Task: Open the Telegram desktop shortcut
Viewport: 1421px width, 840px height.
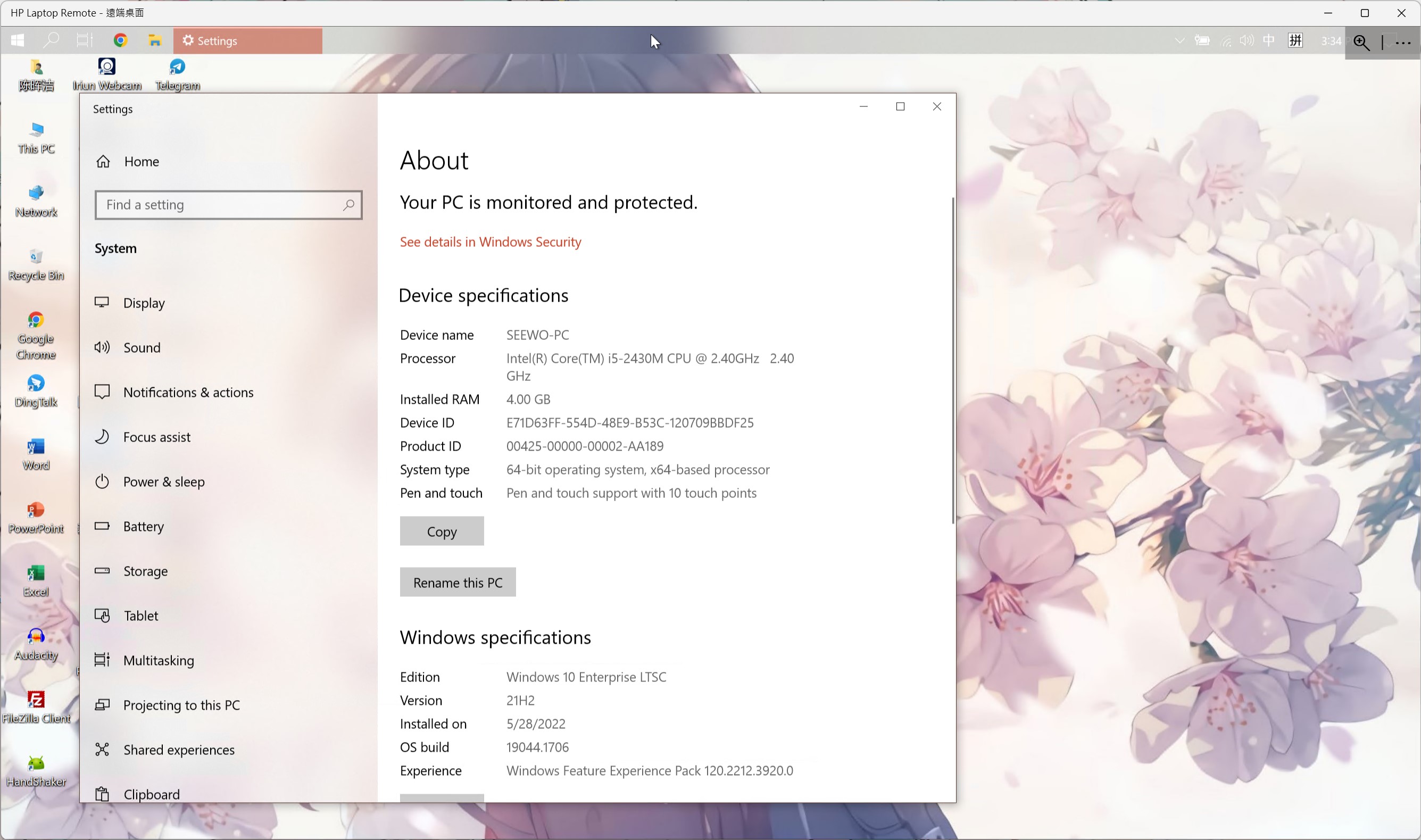Action: [178, 74]
